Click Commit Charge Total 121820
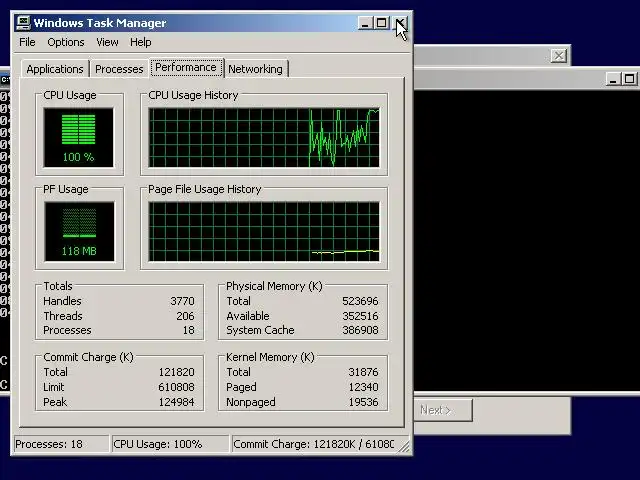This screenshot has height=480, width=640. 176,372
